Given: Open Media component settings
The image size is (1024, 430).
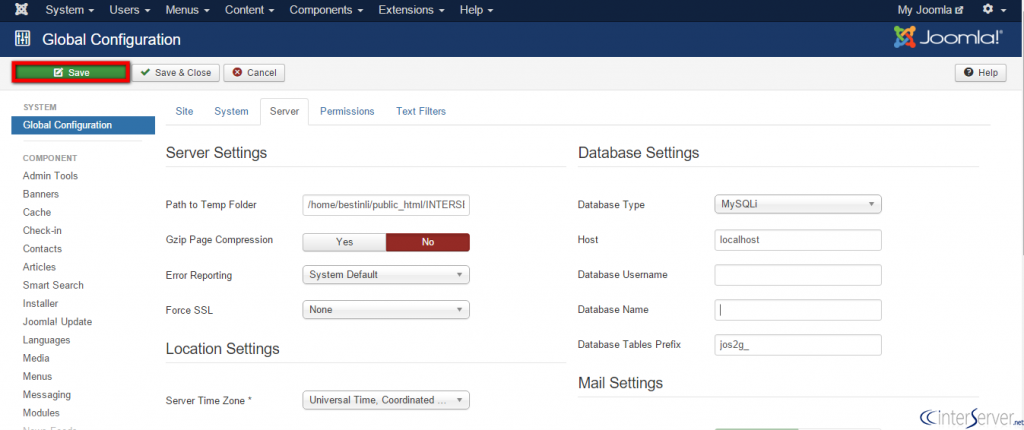Looking at the screenshot, I should (x=36, y=358).
